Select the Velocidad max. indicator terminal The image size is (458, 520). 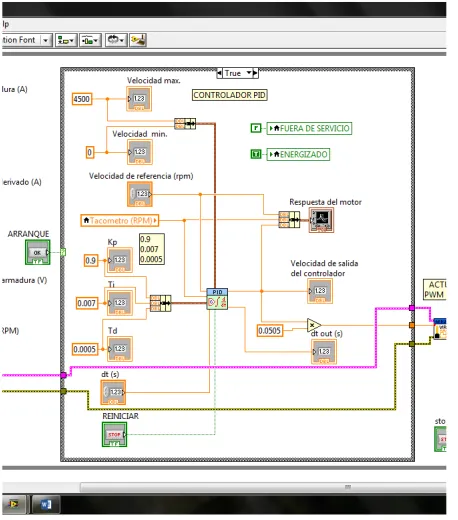click(139, 99)
